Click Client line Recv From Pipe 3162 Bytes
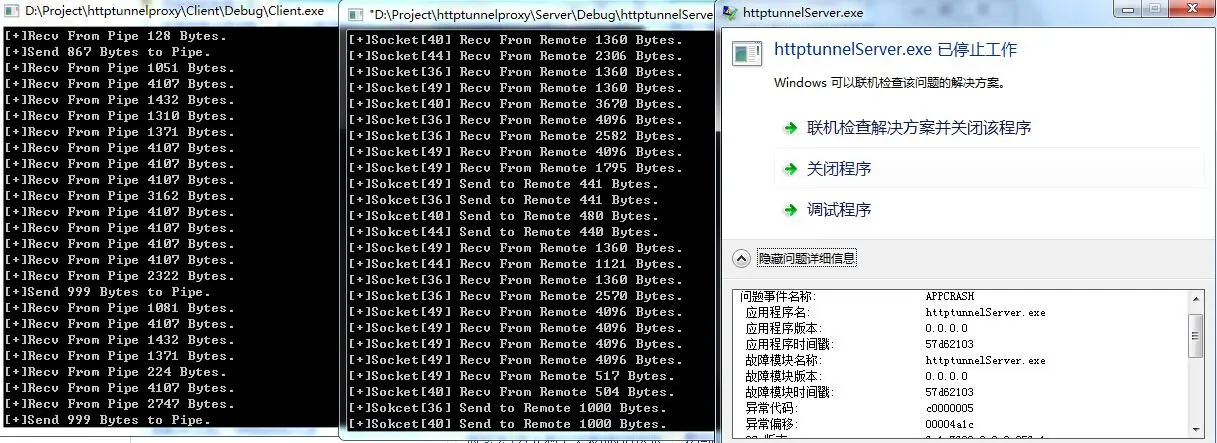The image size is (1217, 443). tap(120, 196)
